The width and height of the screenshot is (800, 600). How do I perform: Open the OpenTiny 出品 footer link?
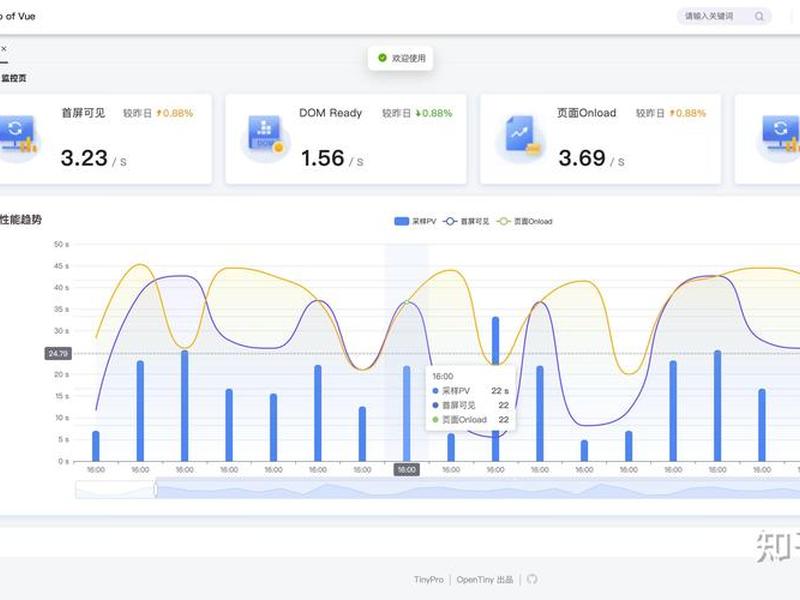pos(485,580)
